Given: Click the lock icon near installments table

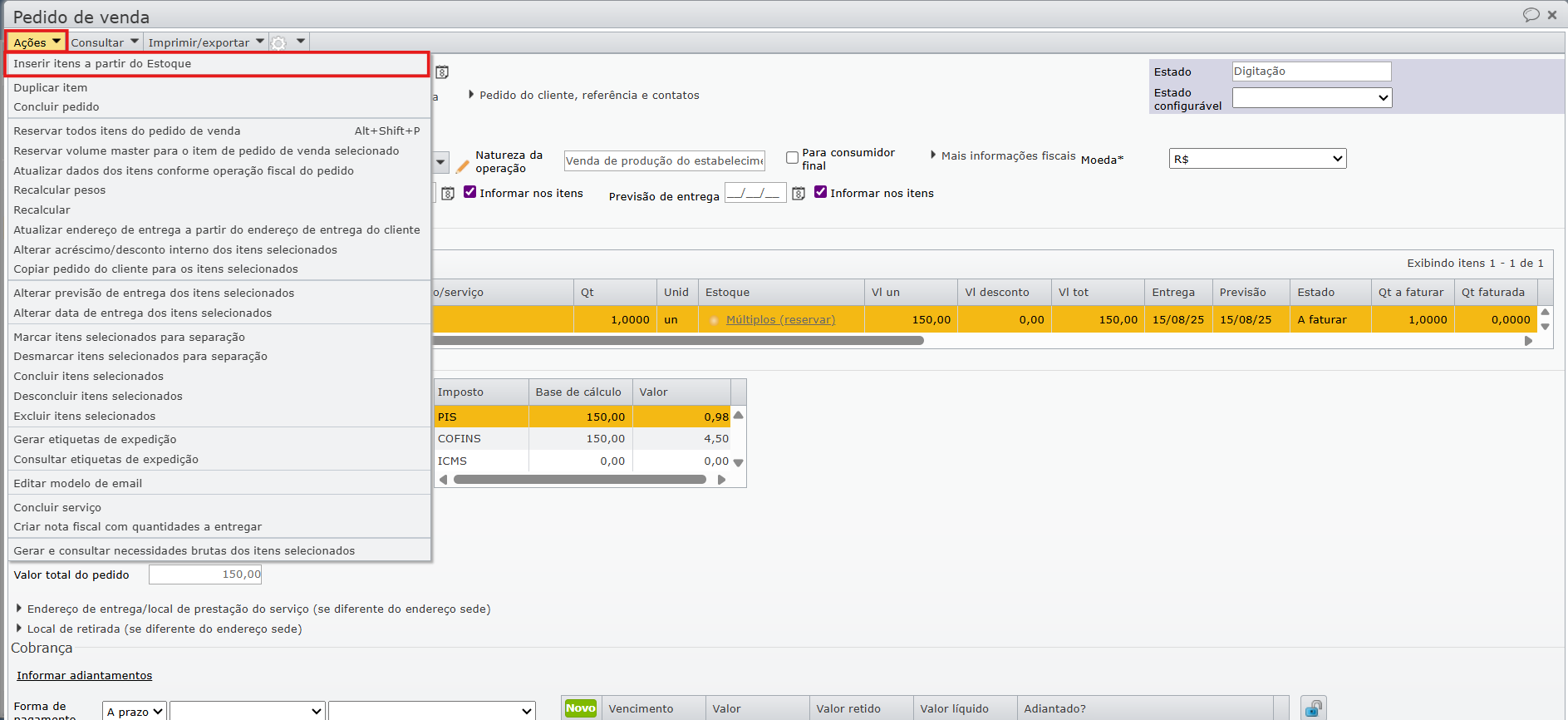Looking at the screenshot, I should click(1313, 708).
